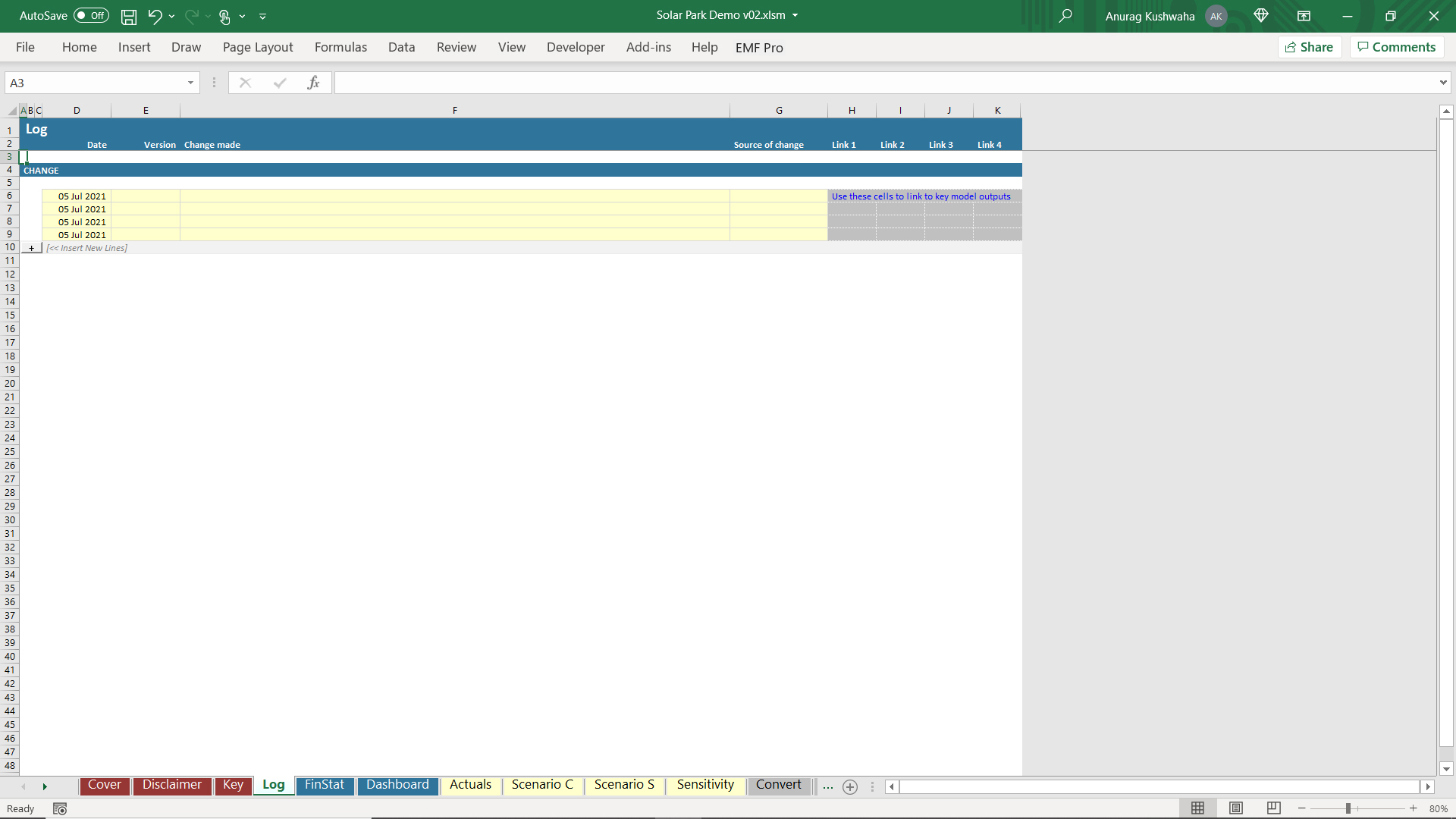Image resolution: width=1456 pixels, height=819 pixels.
Task: Open the Formulas ribbon tab
Action: click(340, 47)
